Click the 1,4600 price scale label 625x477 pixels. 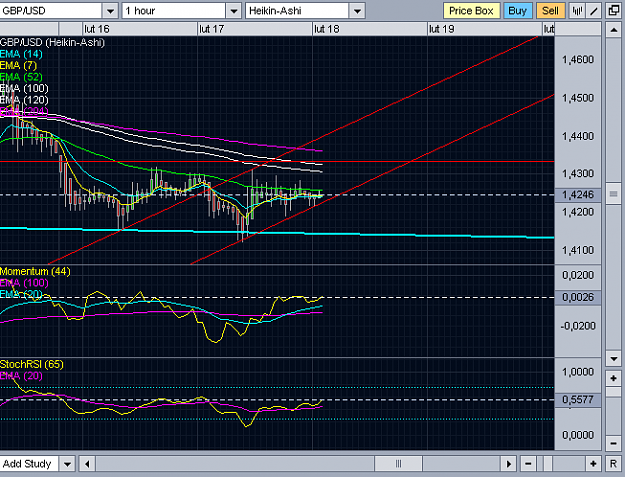(x=578, y=60)
